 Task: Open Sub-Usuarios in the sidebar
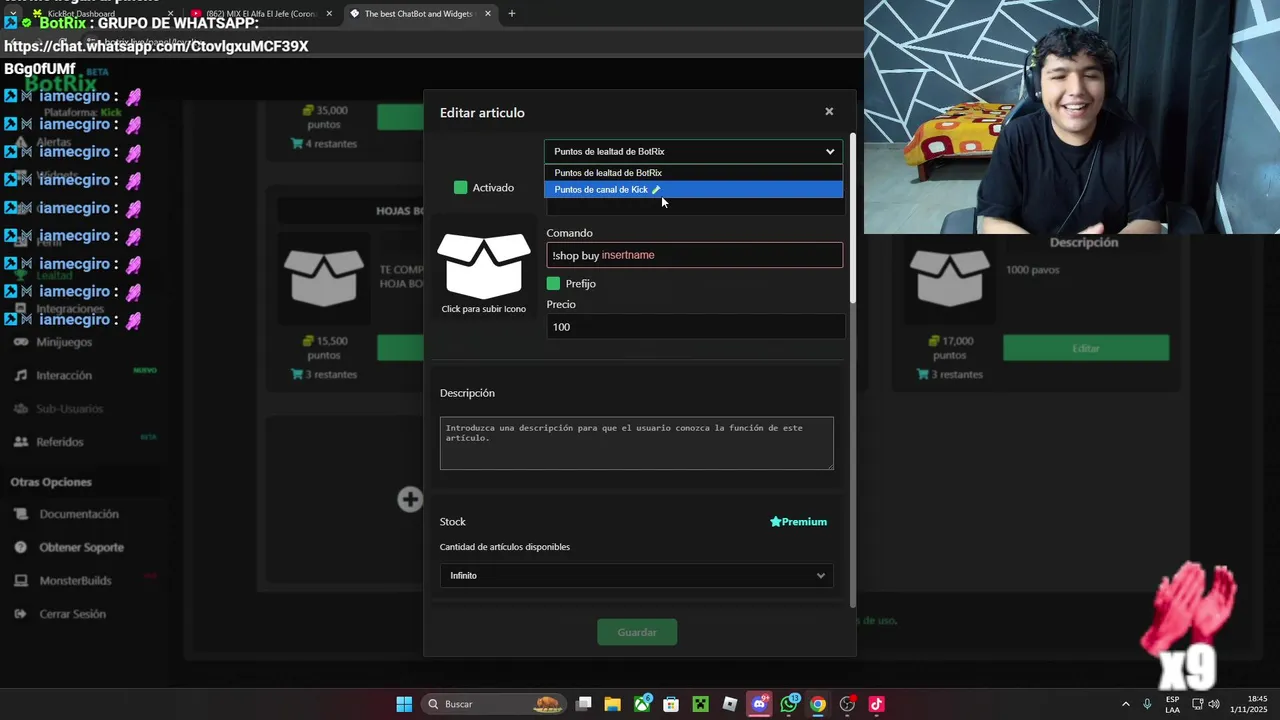[x=69, y=408]
